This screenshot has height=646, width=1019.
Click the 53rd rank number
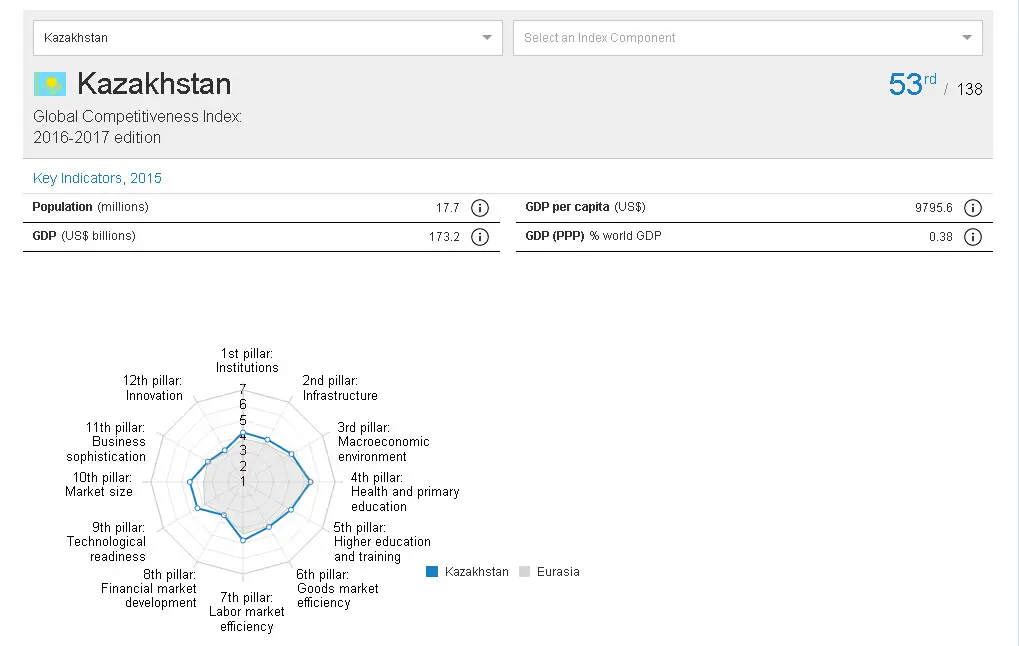(912, 84)
